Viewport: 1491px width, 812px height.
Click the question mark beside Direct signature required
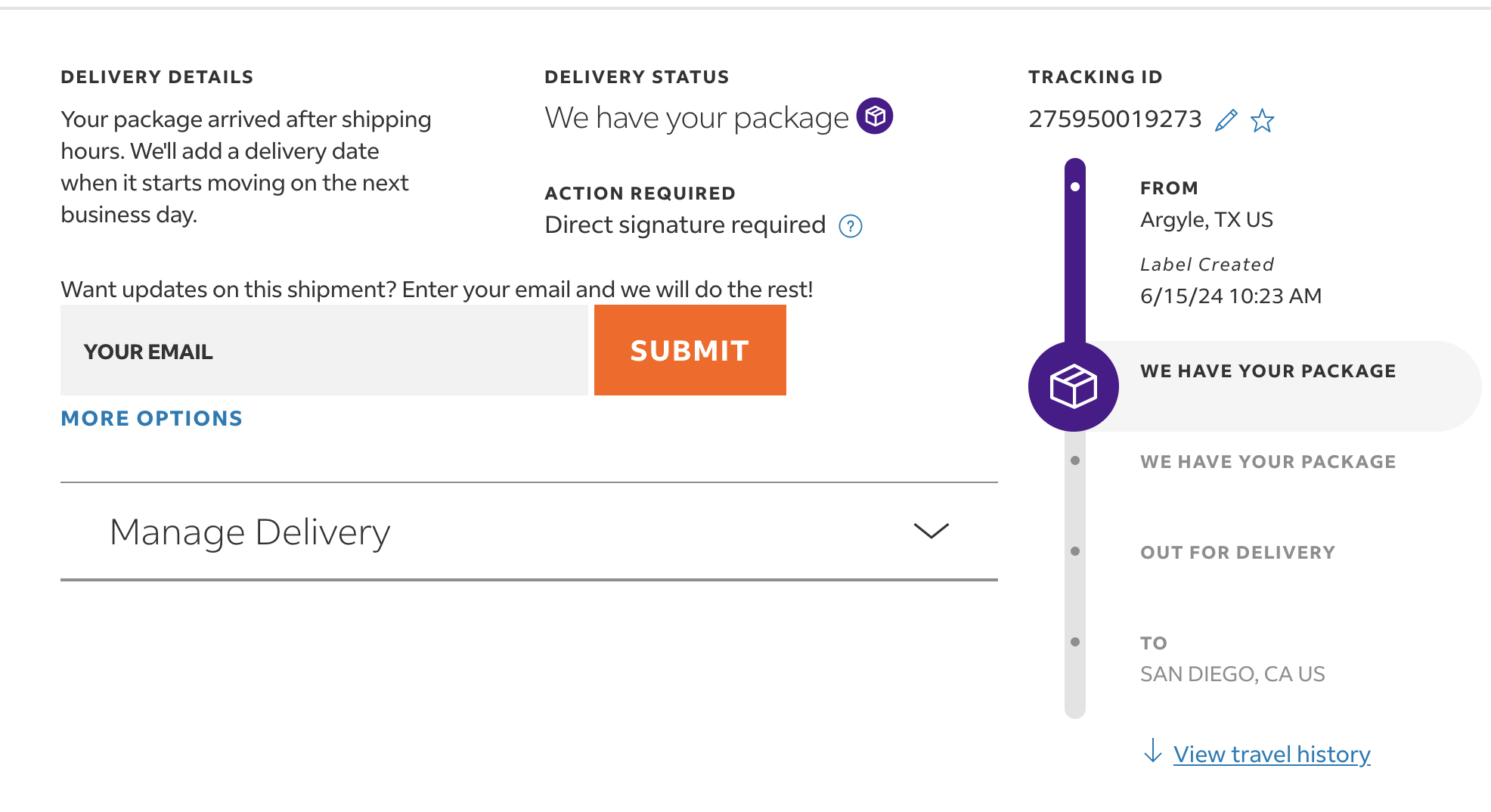coord(851,226)
